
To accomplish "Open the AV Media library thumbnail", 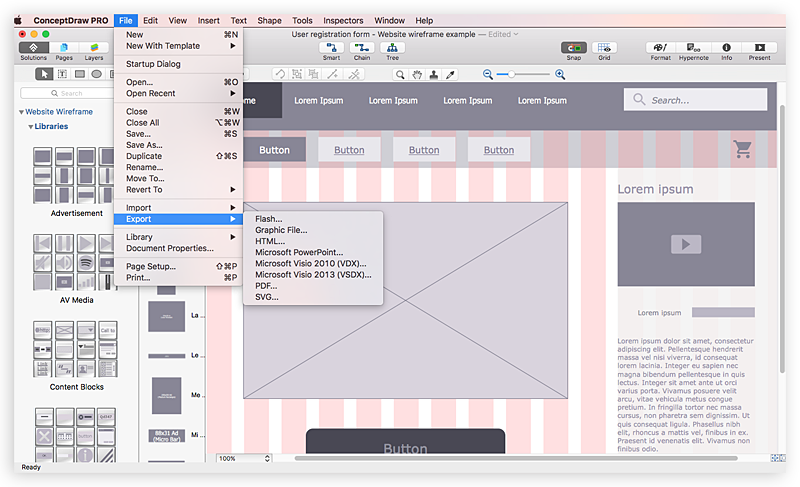I will [73, 262].
